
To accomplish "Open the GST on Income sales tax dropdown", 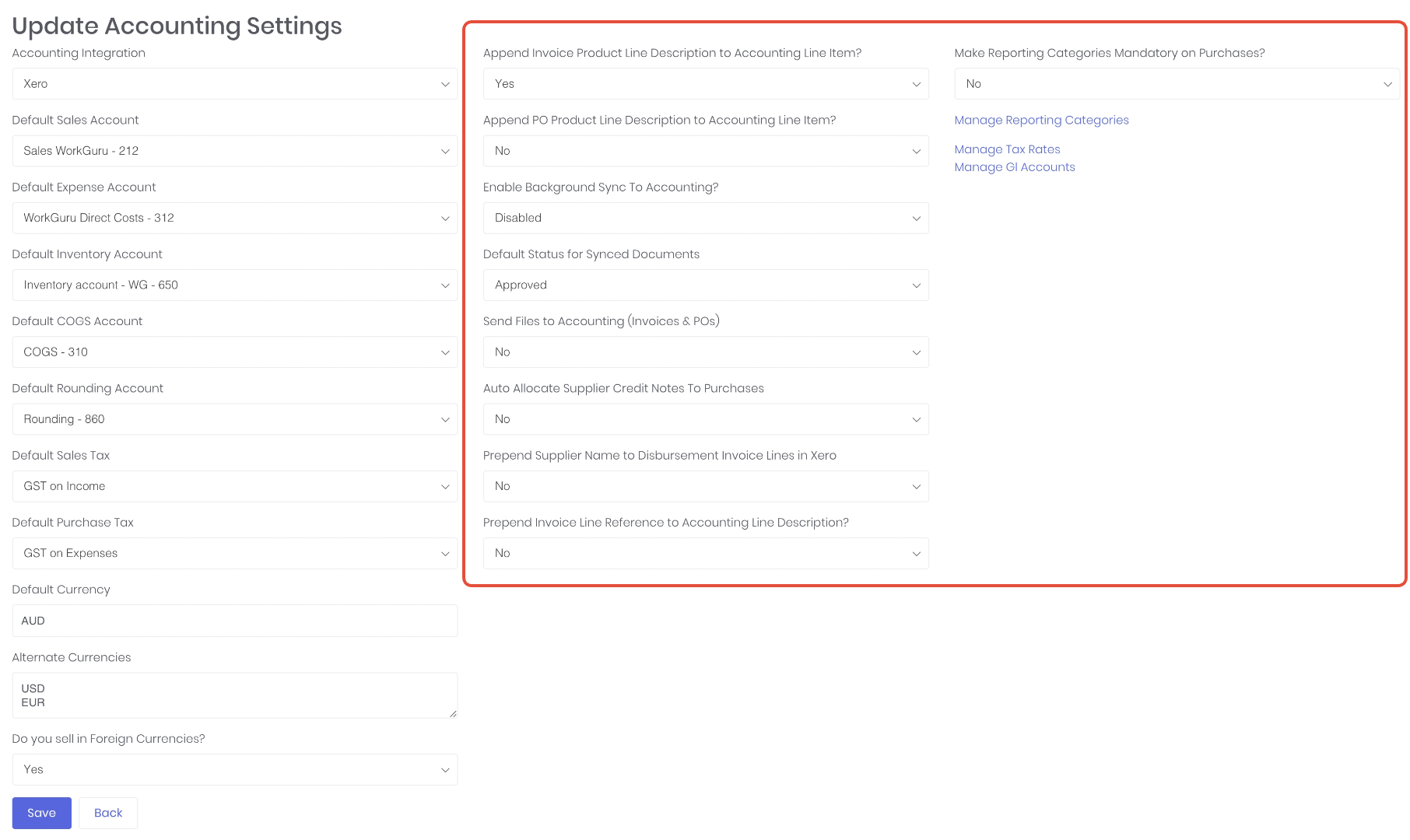I will tap(235, 486).
